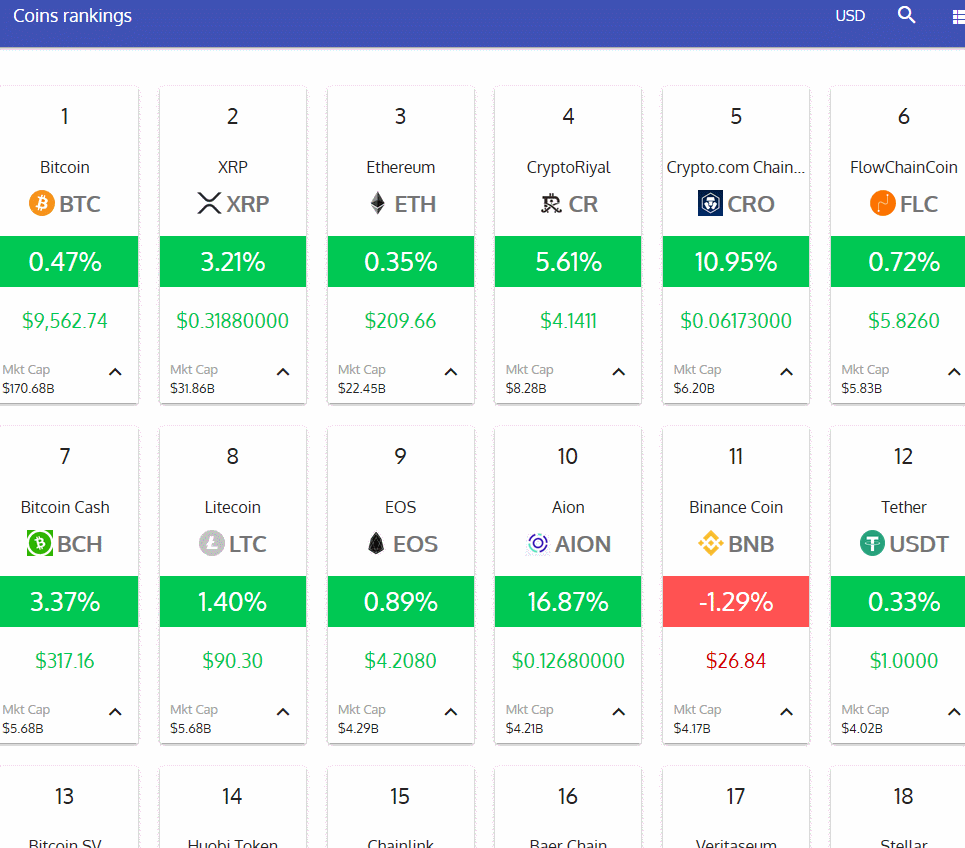Click the grid view icon in header
The image size is (965, 848).
[x=958, y=17]
